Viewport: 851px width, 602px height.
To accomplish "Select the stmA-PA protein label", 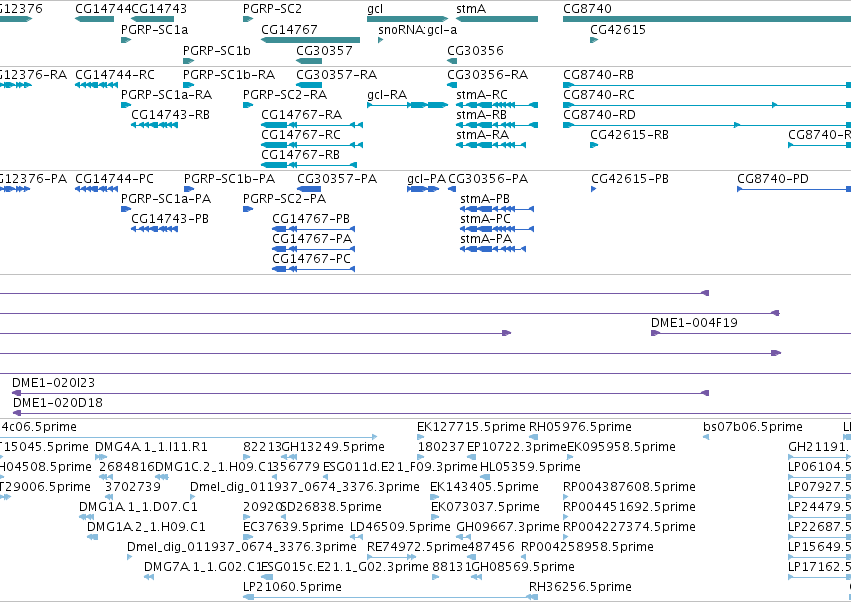I will pyautogui.click(x=486, y=239).
